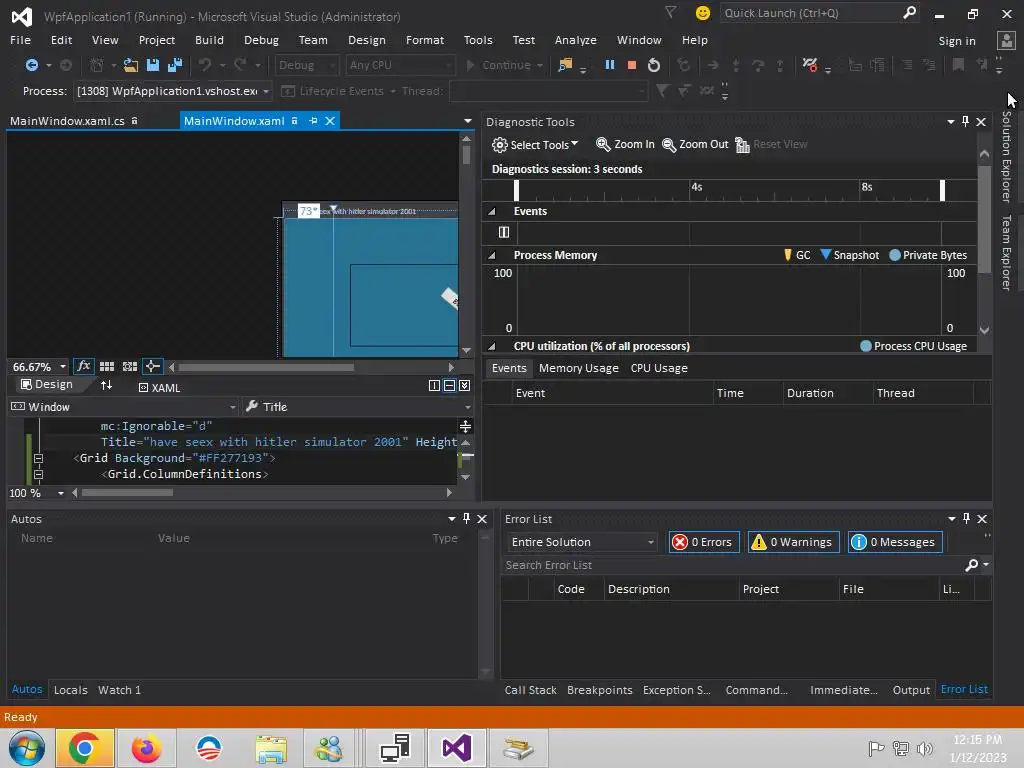Stop debugging with the red square button
Screen dimensions: 1024x768
(x=632, y=65)
